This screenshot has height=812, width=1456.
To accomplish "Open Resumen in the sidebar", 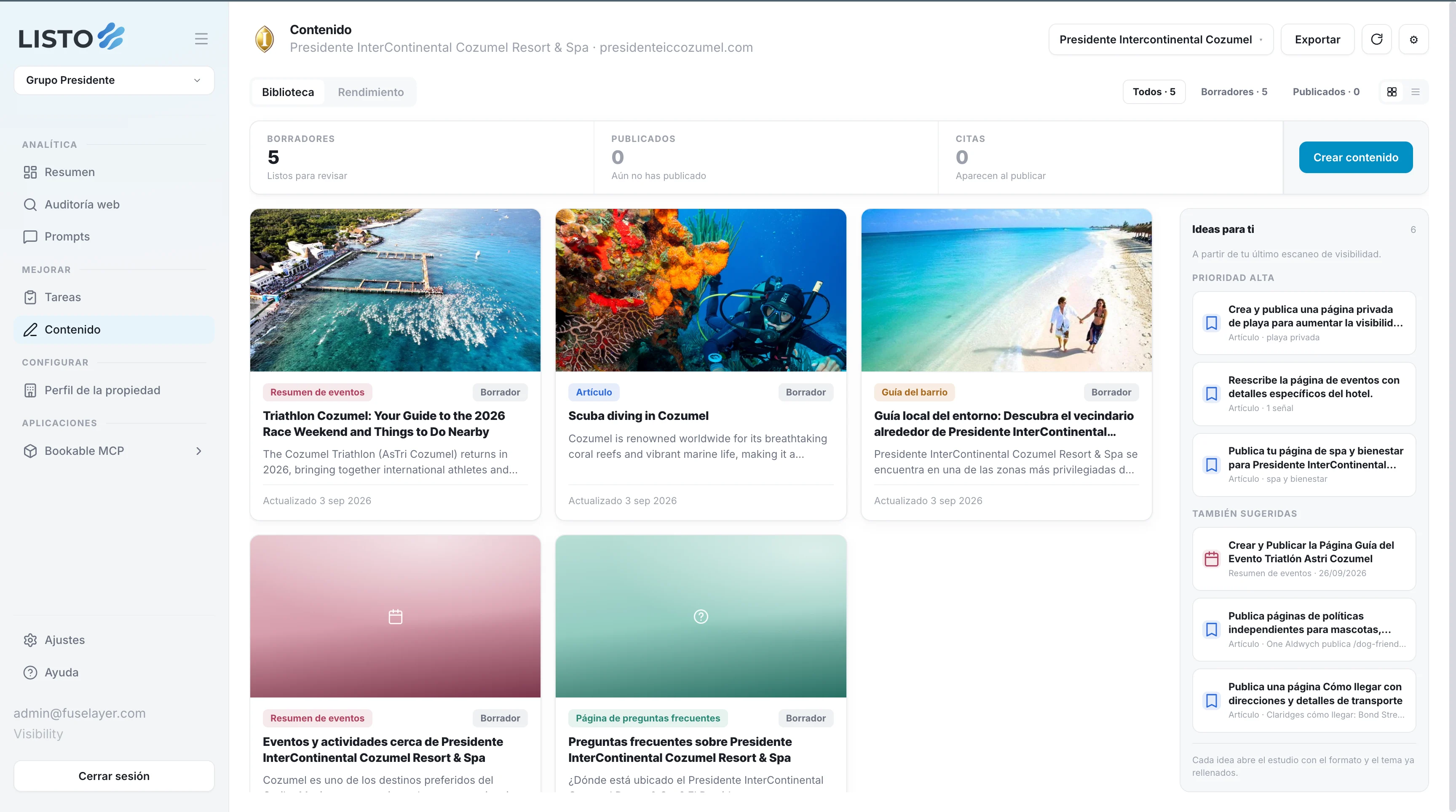I will click(114, 172).
